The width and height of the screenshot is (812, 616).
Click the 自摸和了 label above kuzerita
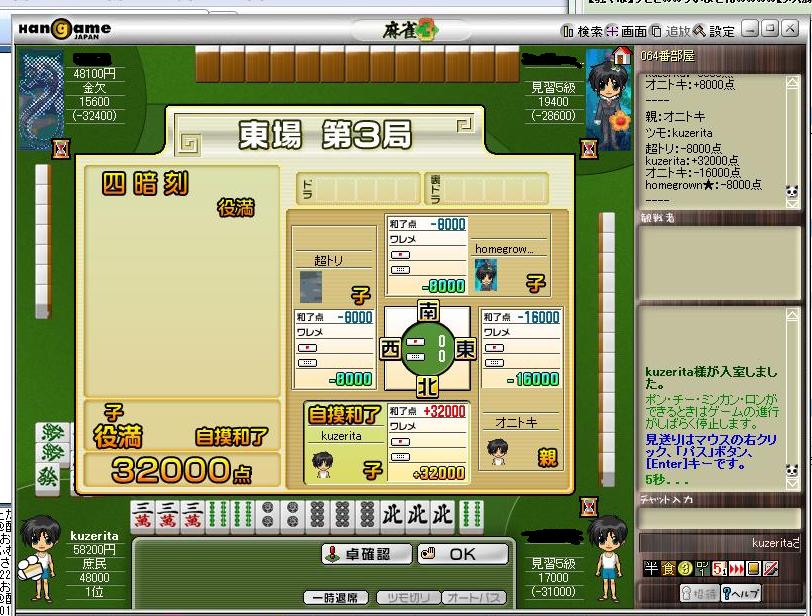(344, 415)
